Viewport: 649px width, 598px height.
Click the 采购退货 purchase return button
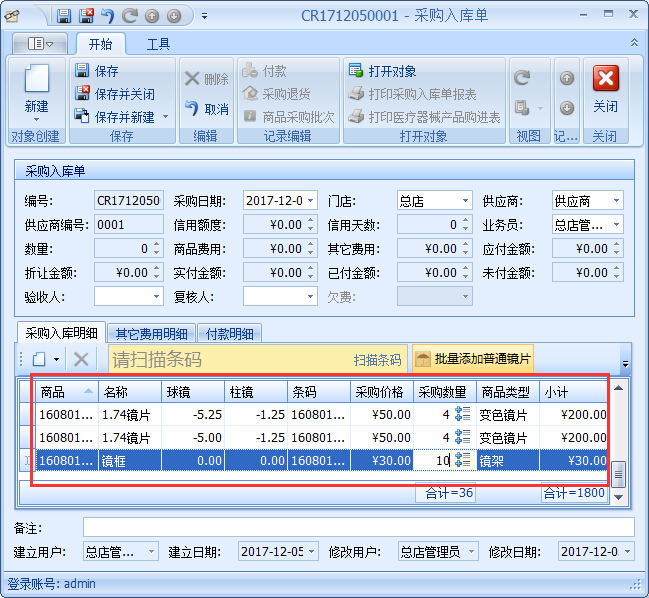pyautogui.click(x=276, y=94)
